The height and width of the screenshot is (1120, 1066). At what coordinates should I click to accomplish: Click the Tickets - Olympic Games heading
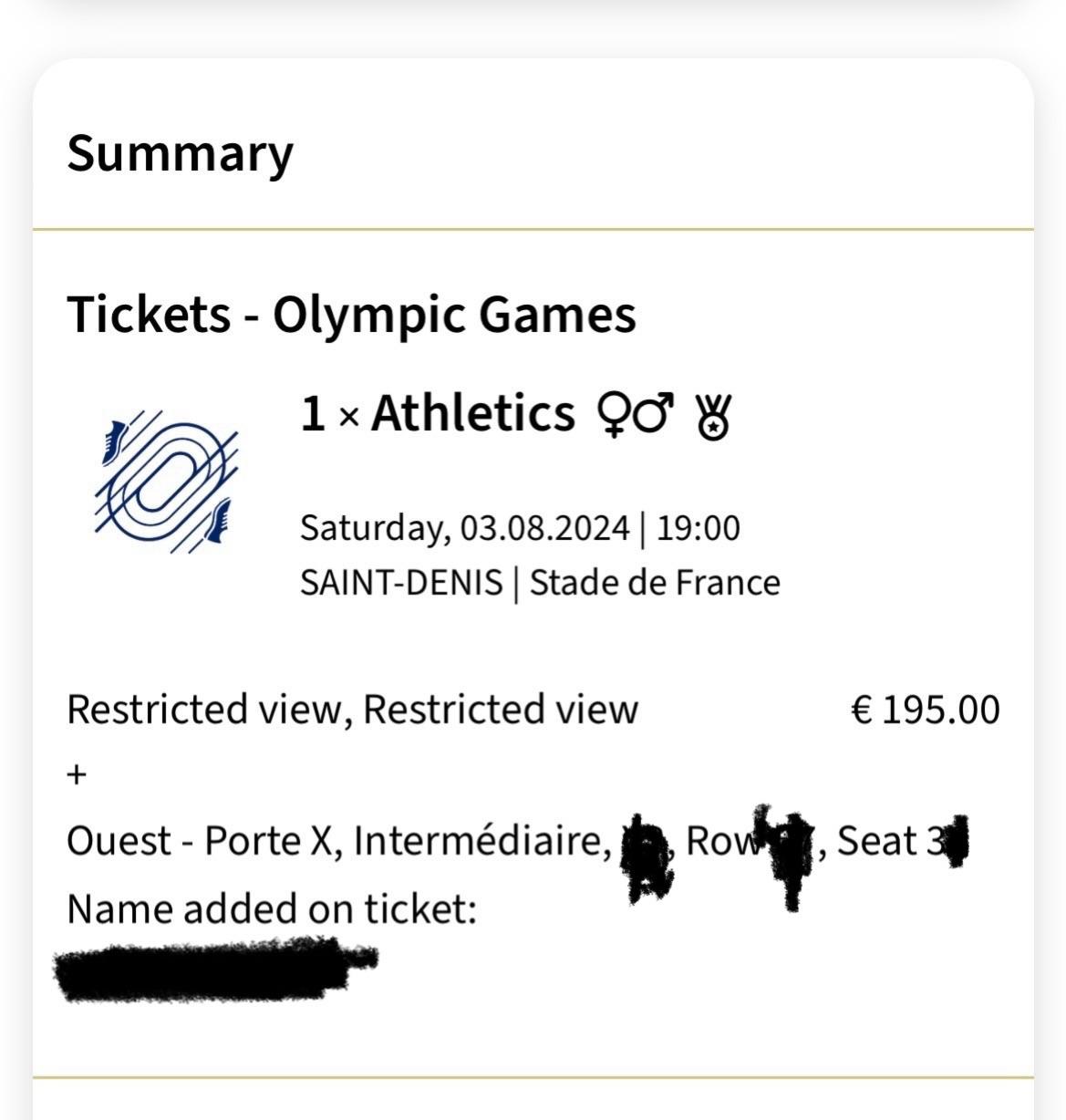click(x=351, y=315)
